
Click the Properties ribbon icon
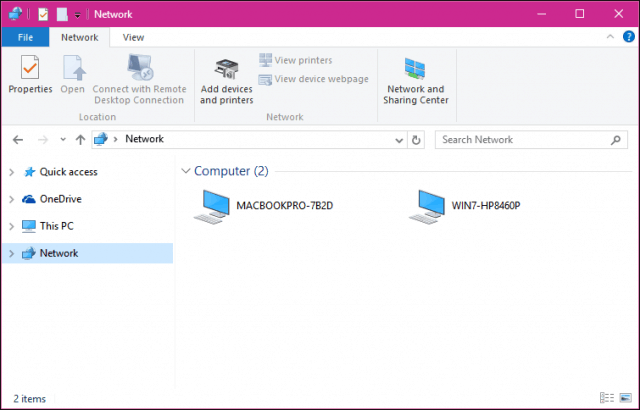coord(30,67)
